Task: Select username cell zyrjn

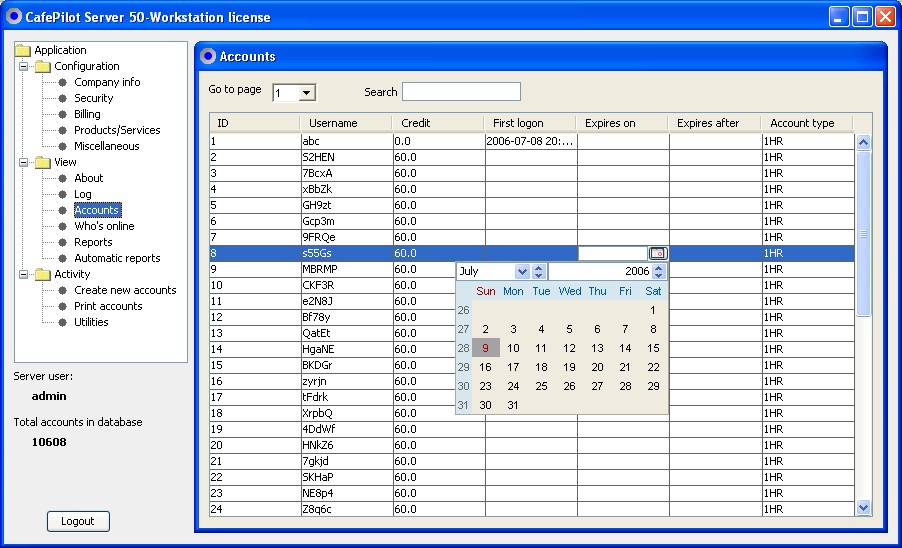Action: pos(347,381)
